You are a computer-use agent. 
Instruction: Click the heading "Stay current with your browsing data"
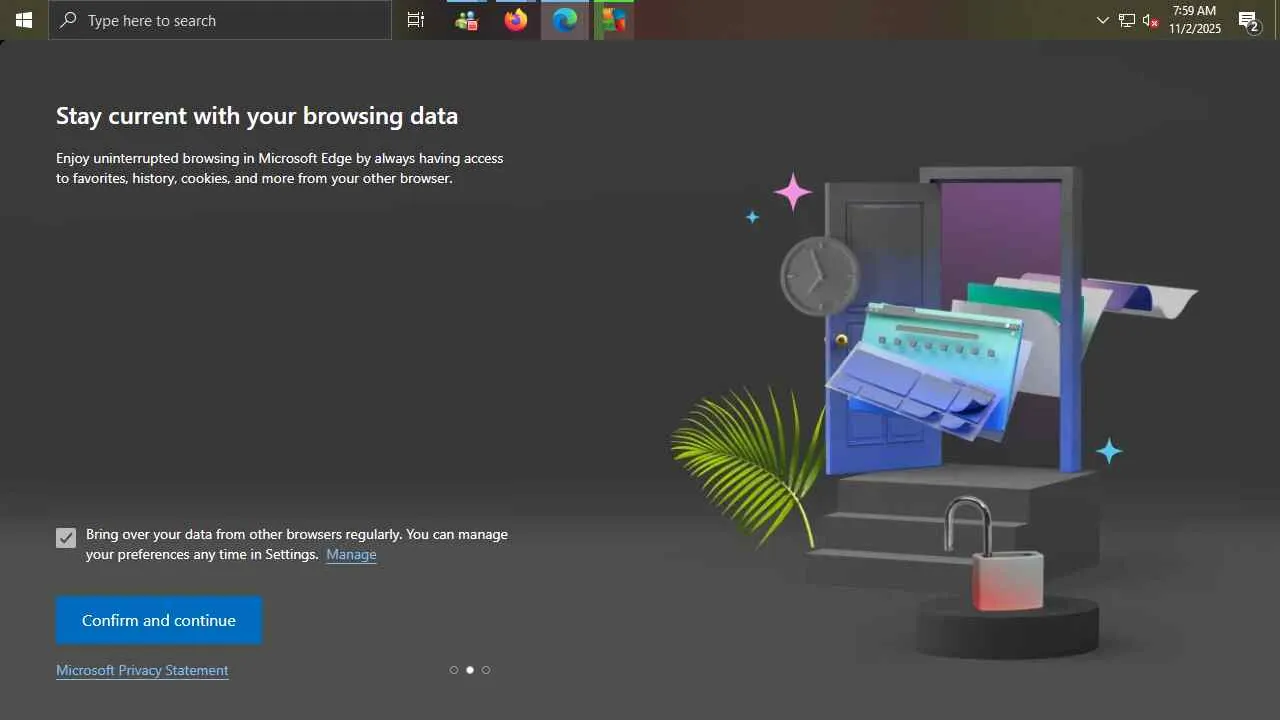(257, 116)
